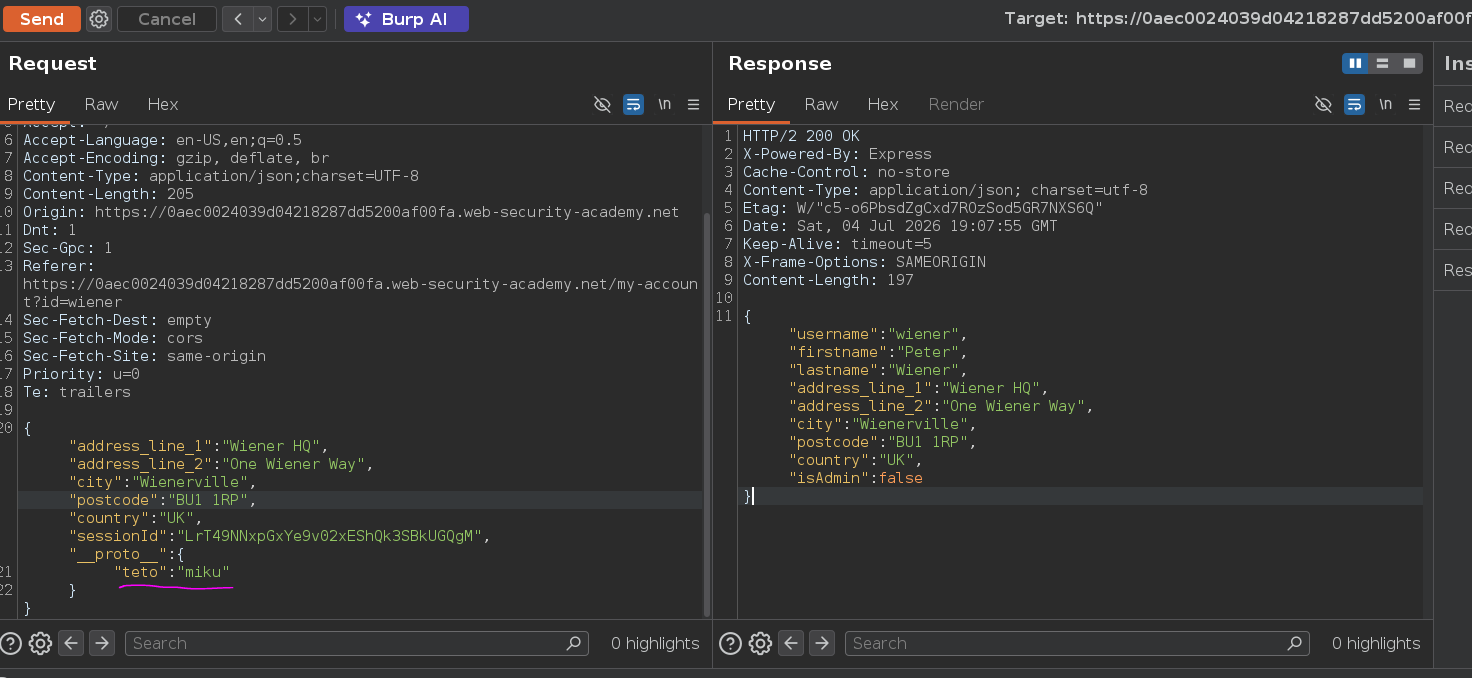
Task: Switch to the Request Hex tab
Action: point(163,104)
